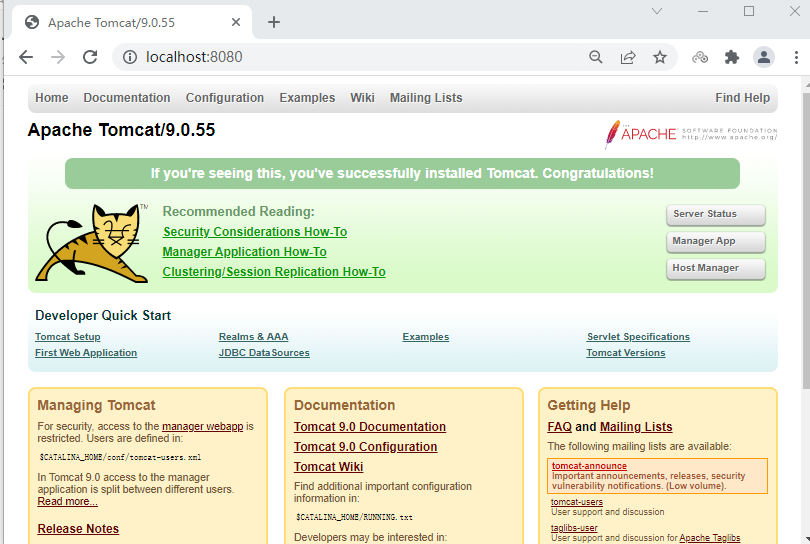
Task: Click the page vertical scrollbar thumb
Action: point(806,240)
